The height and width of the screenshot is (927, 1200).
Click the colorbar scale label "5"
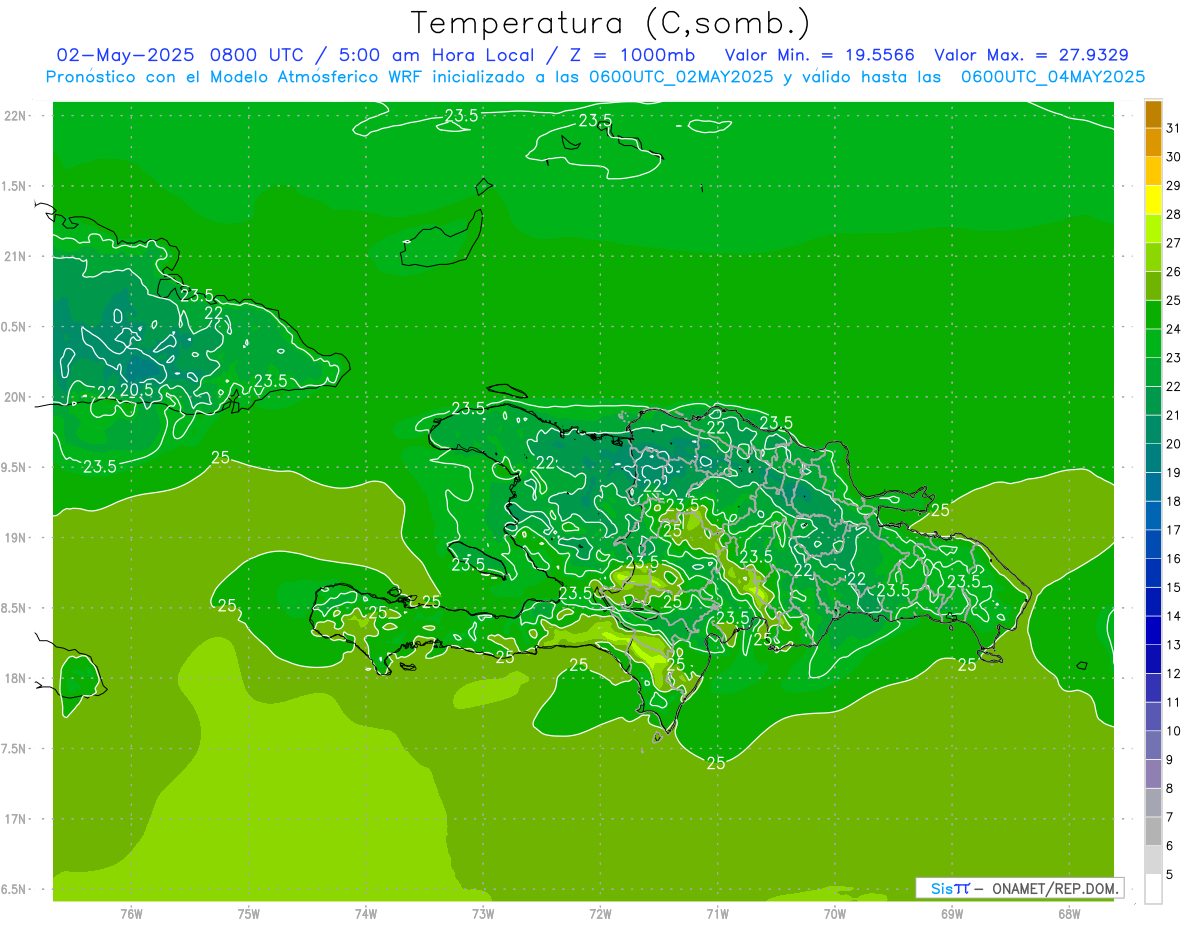(1170, 875)
